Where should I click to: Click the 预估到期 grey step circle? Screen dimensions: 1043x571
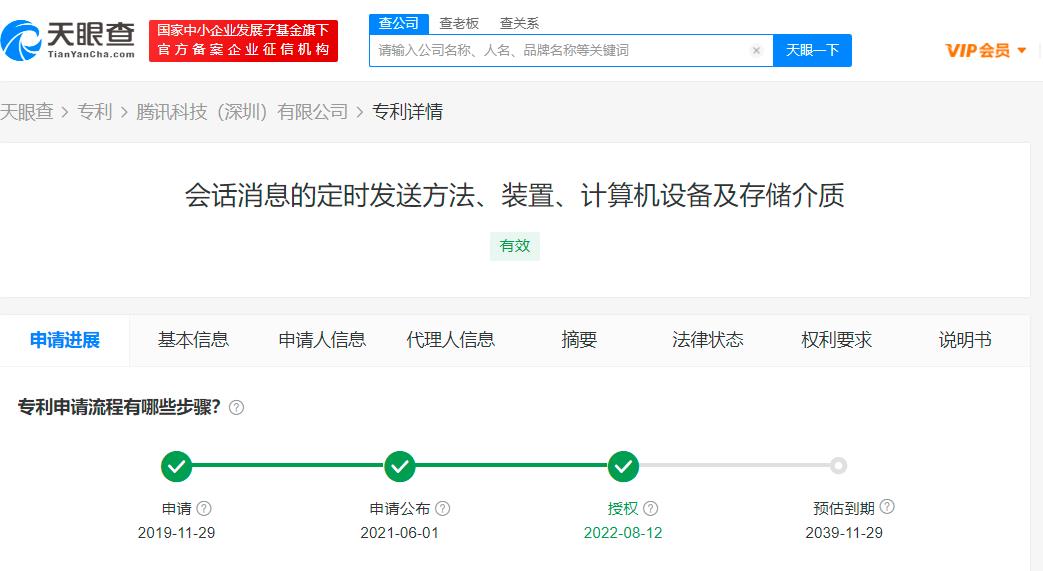pyautogui.click(x=839, y=466)
